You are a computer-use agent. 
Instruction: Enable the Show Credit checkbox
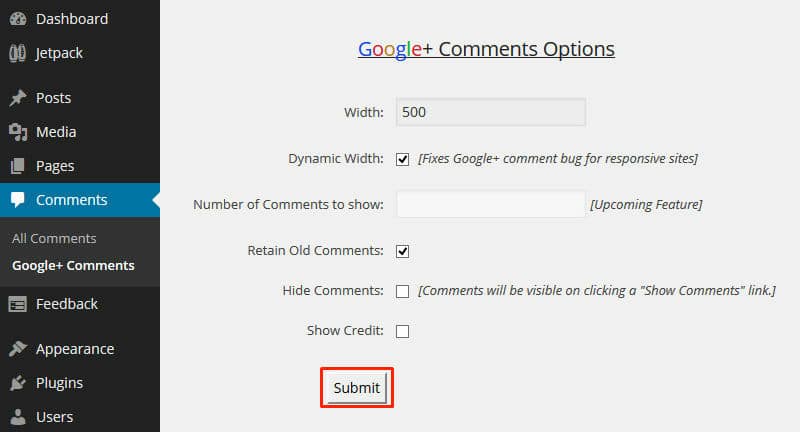tap(403, 332)
